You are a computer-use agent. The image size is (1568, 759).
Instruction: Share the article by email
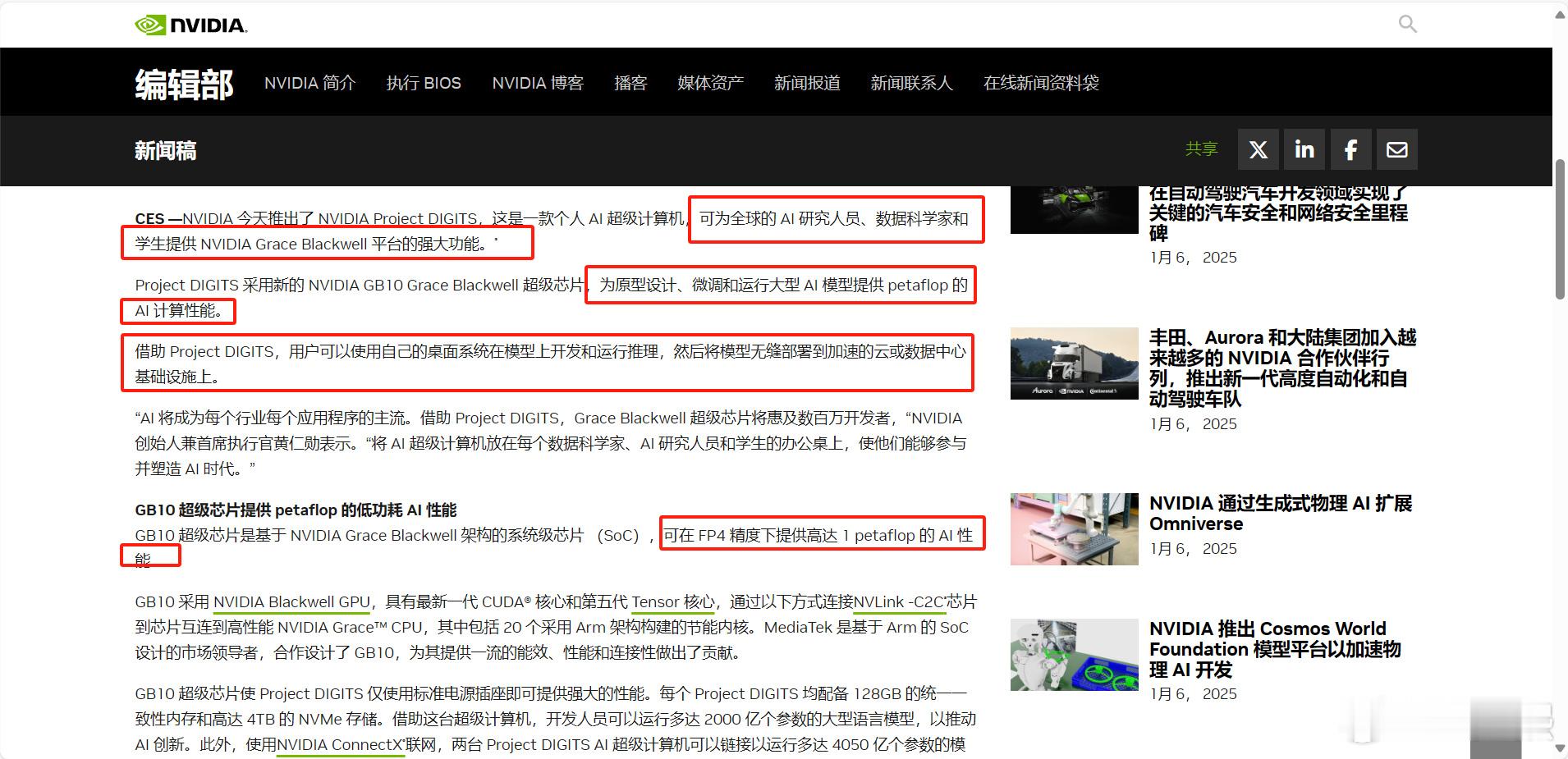pos(1397,149)
